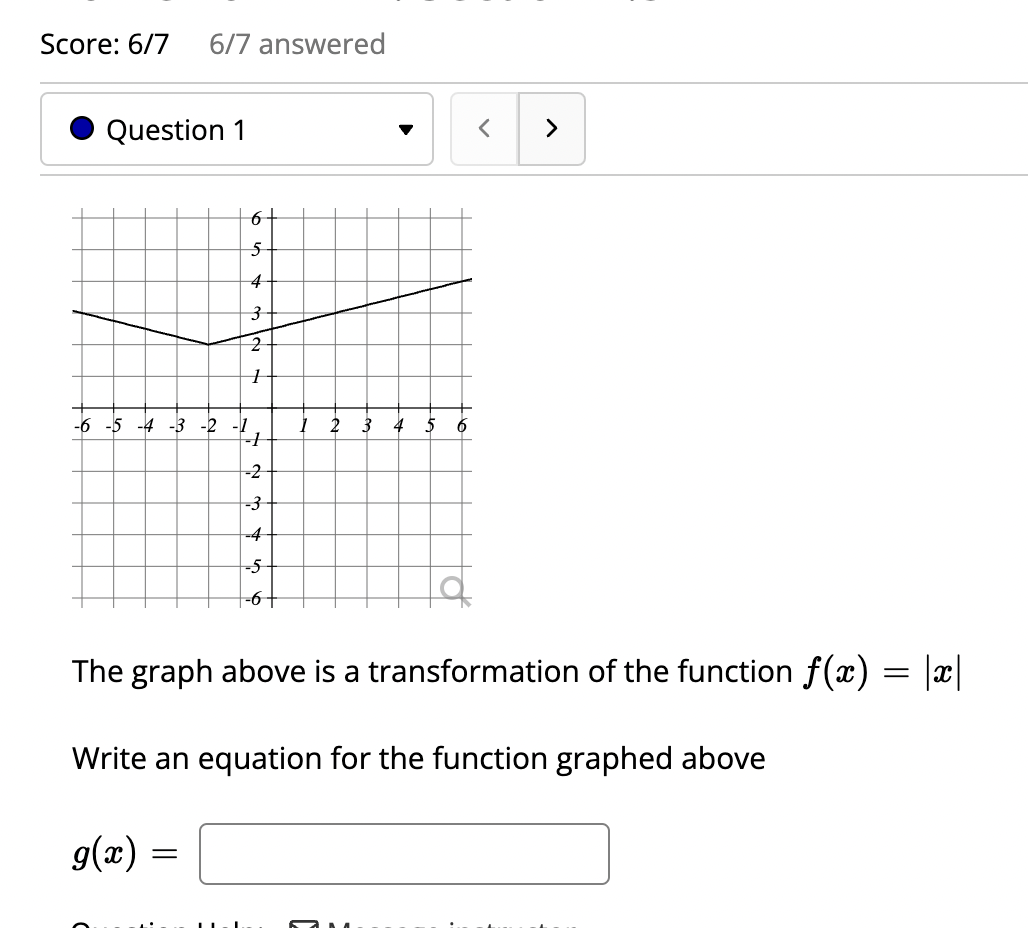Click the absolute value graph image
This screenshot has height=928, width=1028.
(270, 405)
